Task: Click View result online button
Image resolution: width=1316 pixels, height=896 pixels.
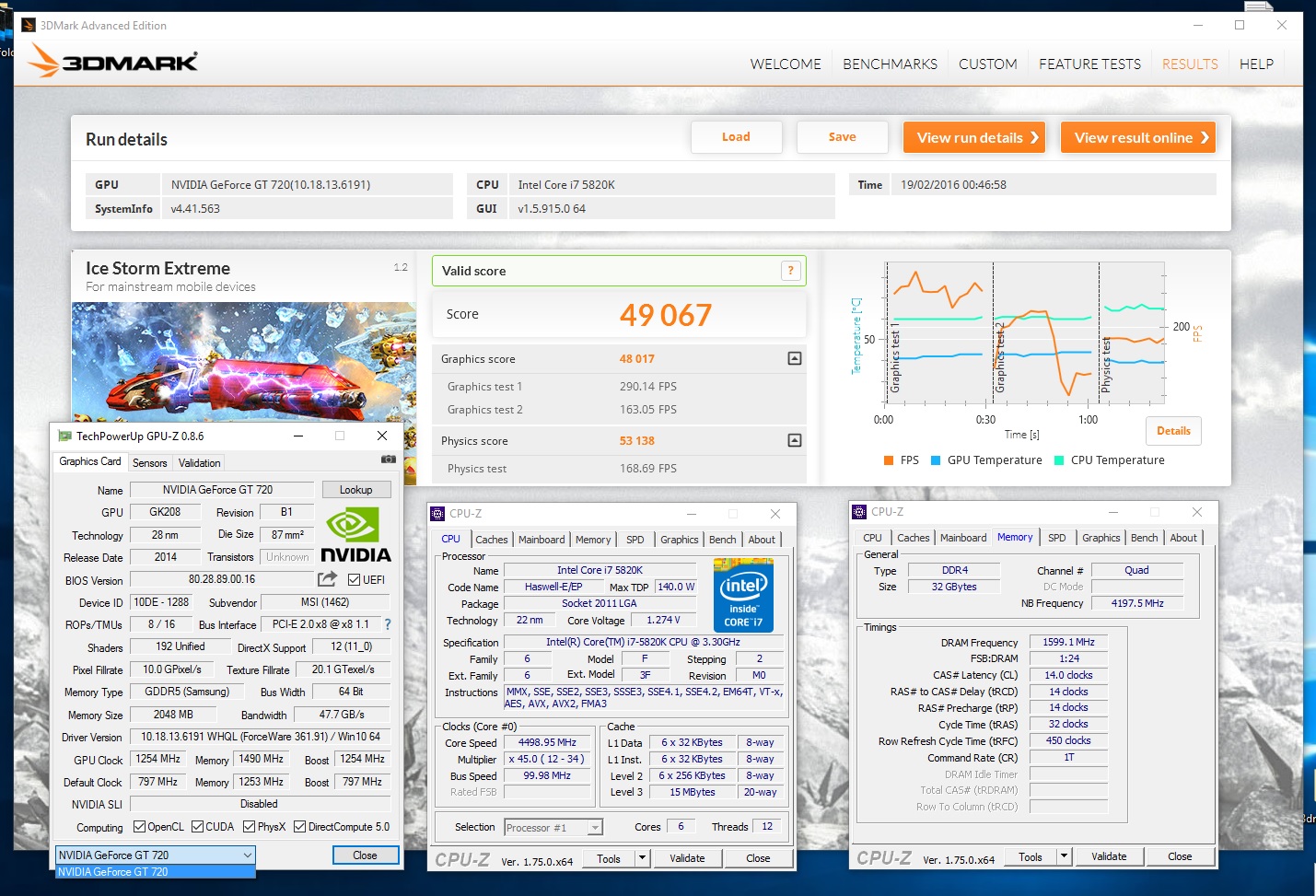Action: (x=1138, y=137)
